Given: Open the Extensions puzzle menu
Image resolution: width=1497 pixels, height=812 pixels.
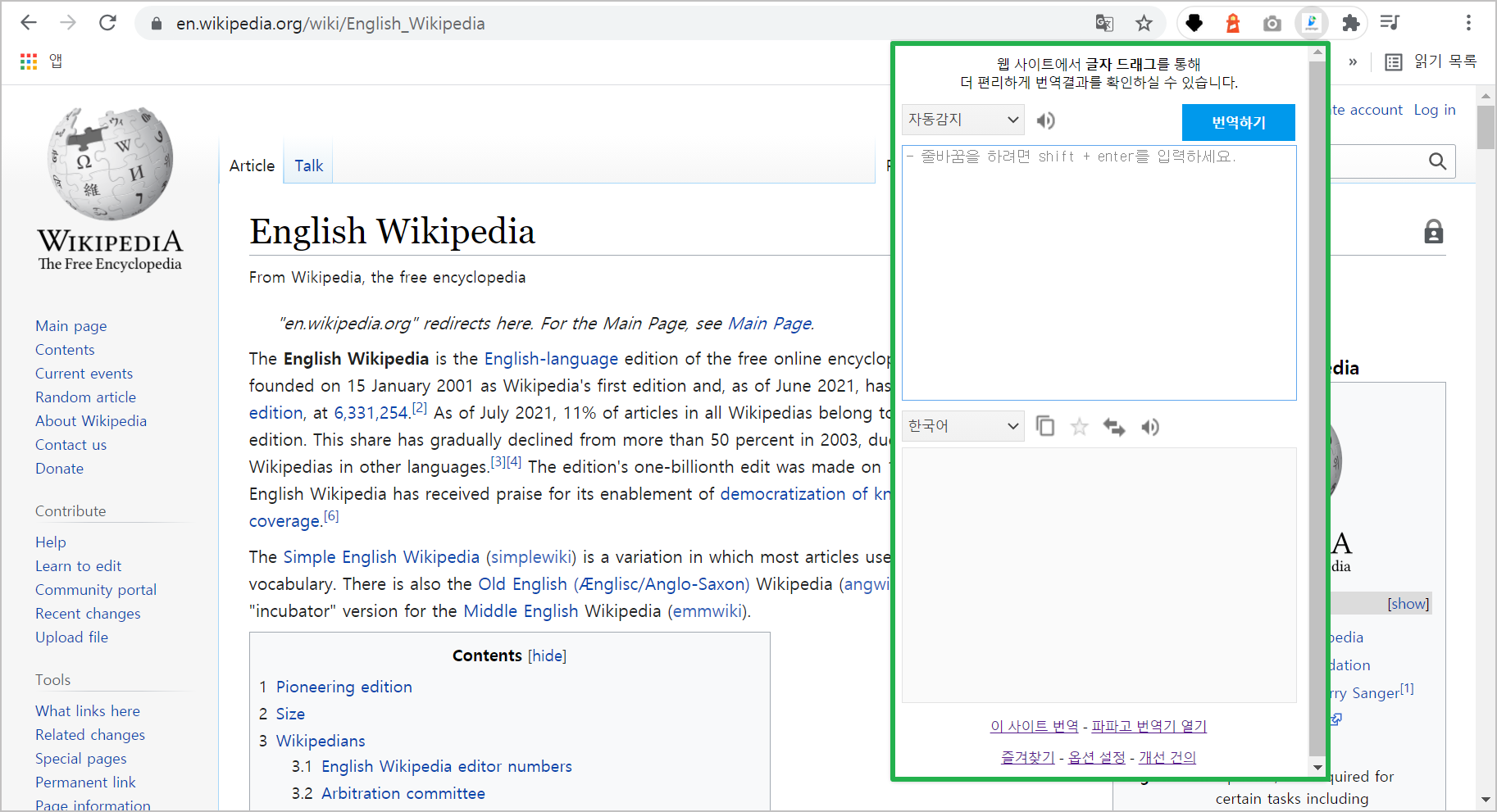Looking at the screenshot, I should (1351, 23).
